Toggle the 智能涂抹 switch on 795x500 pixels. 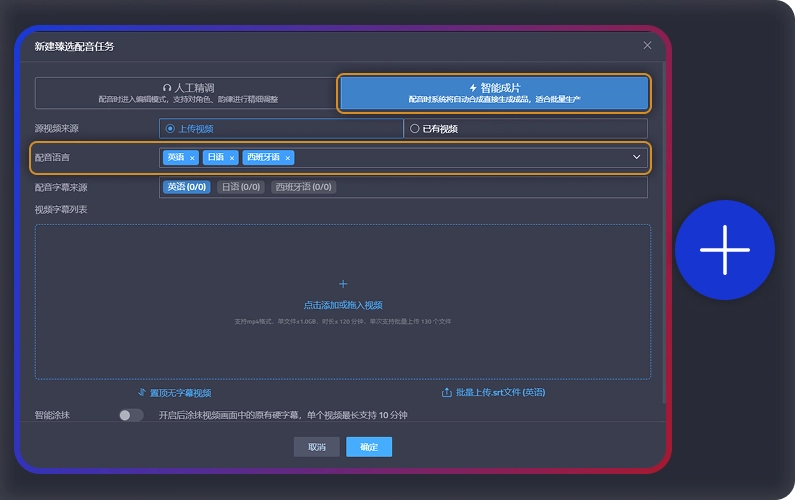coord(131,415)
